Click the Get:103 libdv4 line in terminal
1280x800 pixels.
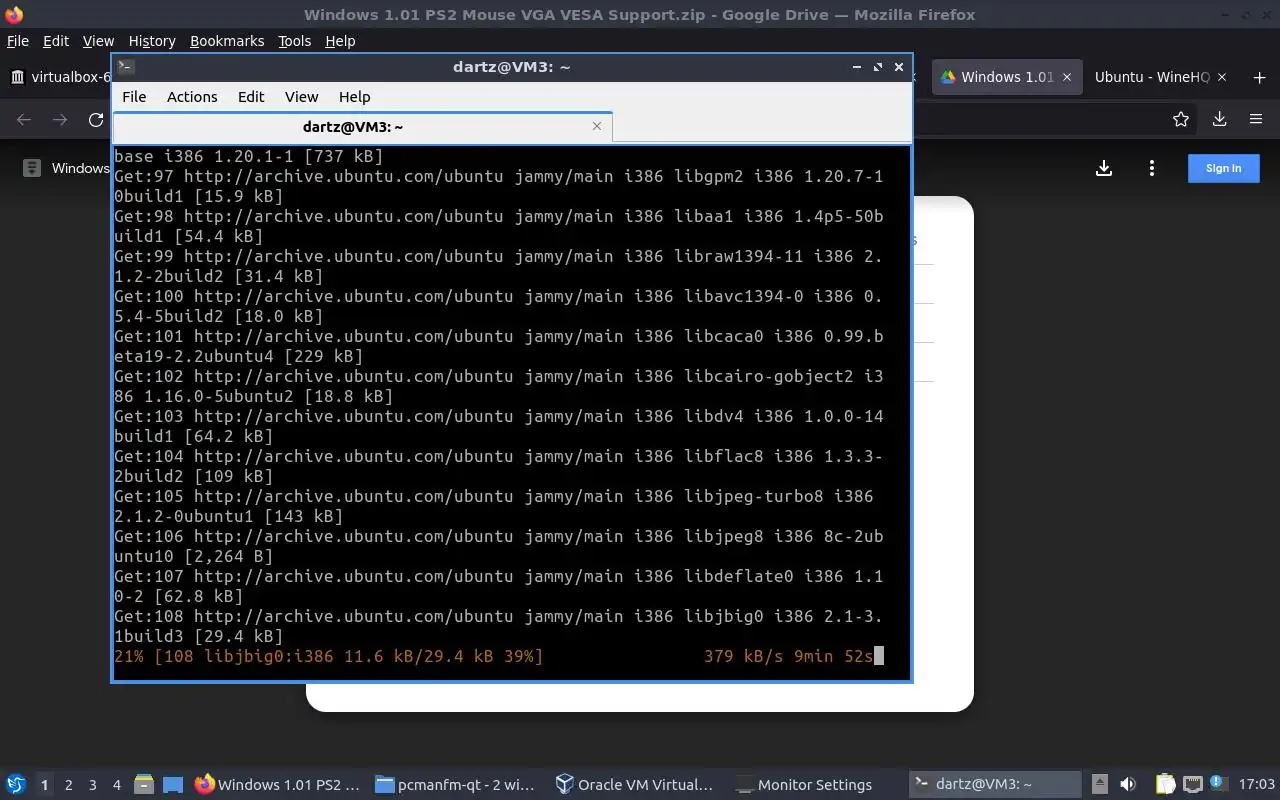tap(498, 427)
